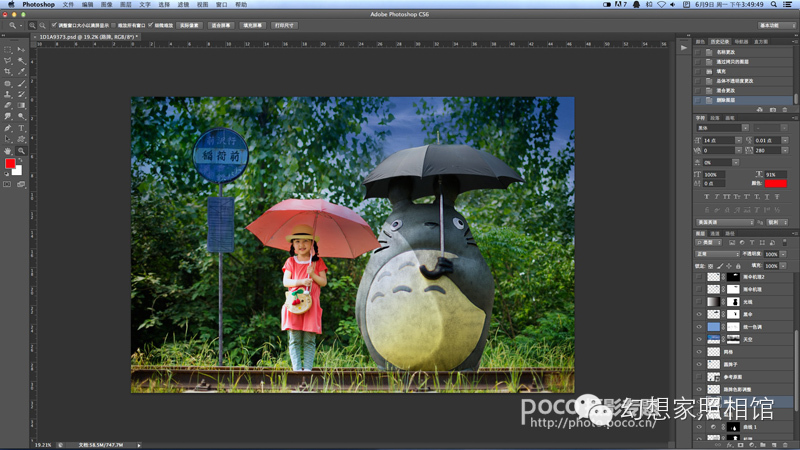The image size is (800, 450).
Task: Select the Eyedropper tool
Action: 21,72
